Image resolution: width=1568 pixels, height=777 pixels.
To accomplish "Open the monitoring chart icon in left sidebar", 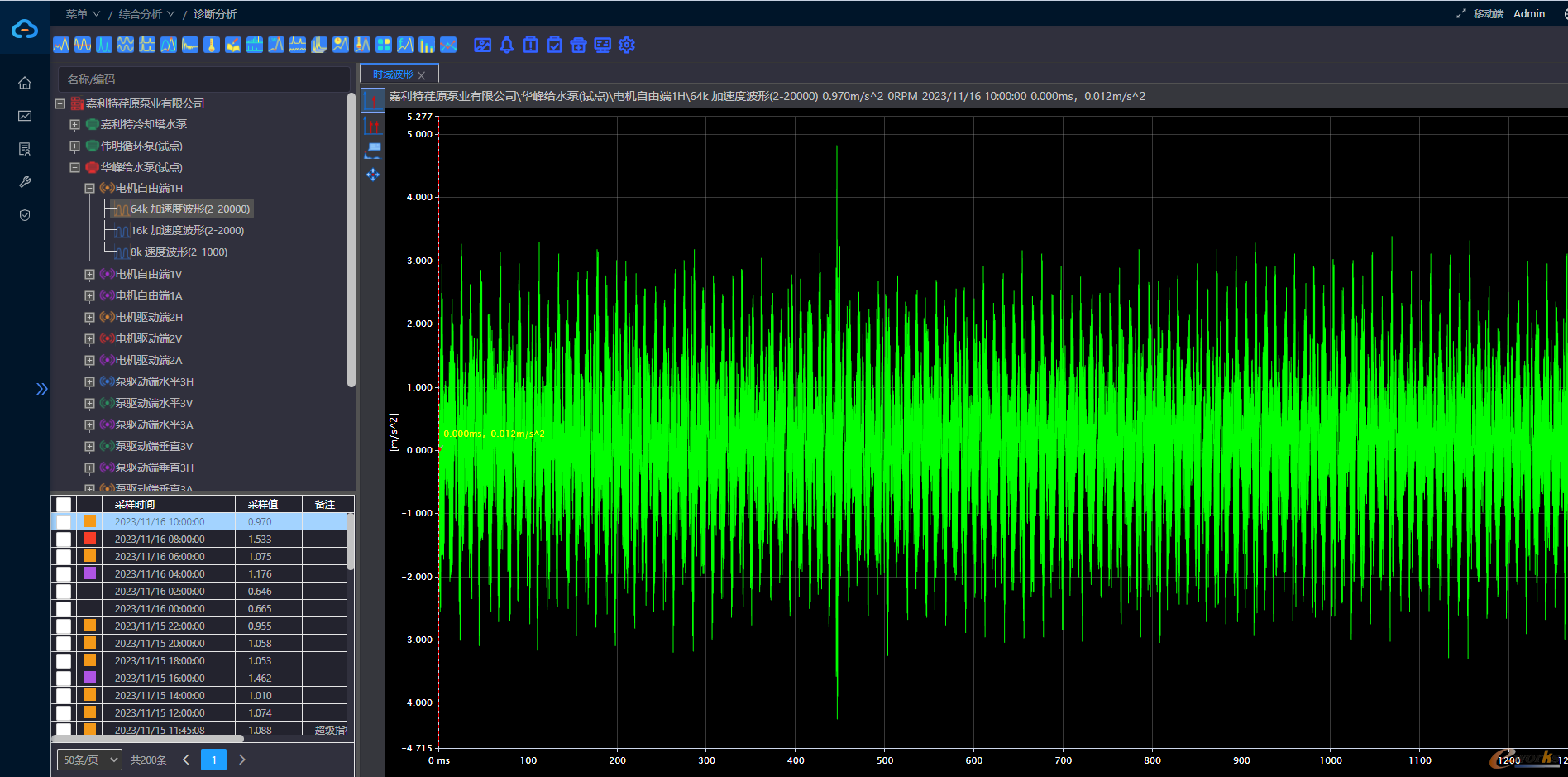I will click(x=25, y=116).
